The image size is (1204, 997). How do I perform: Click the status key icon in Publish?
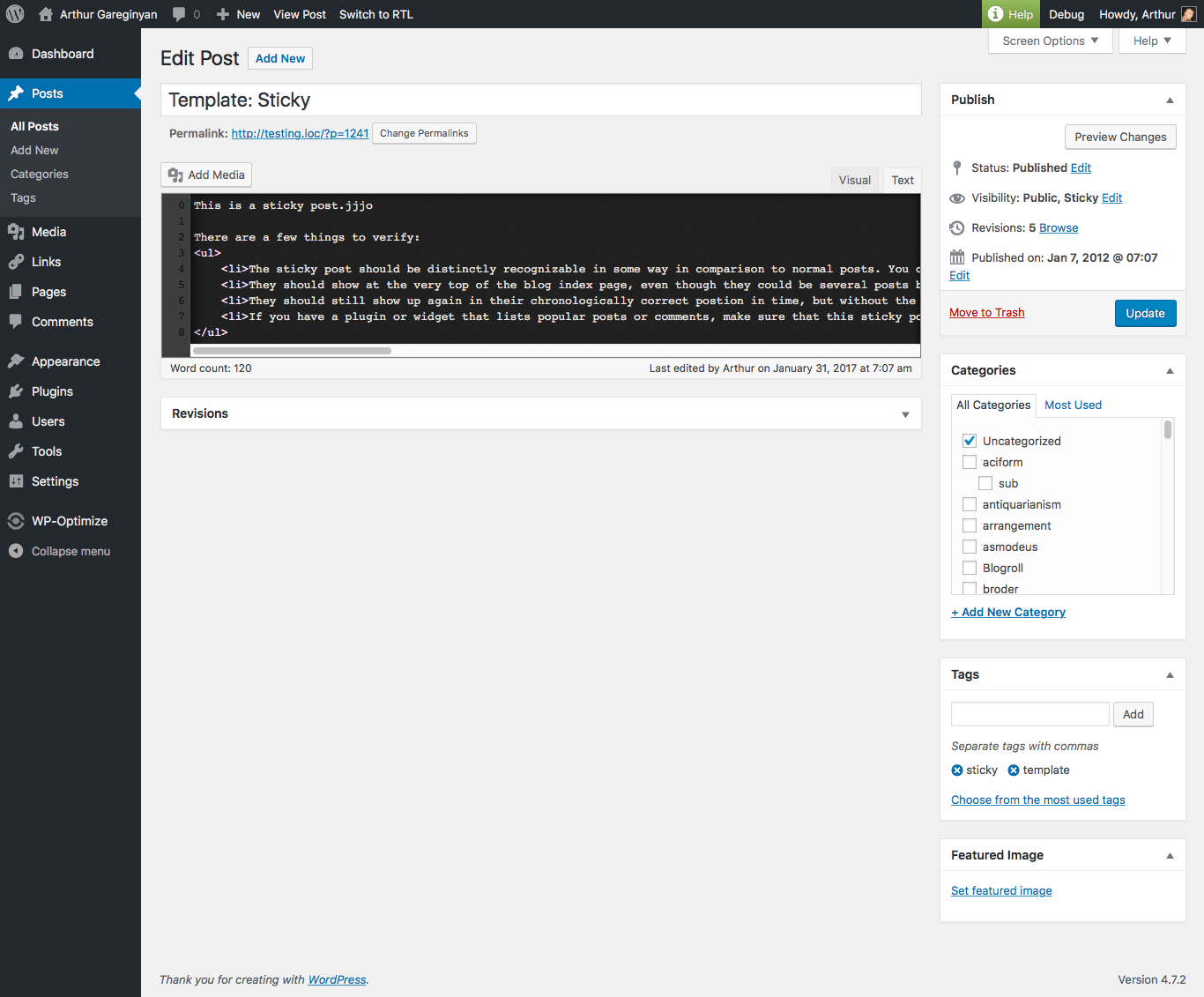pos(957,167)
